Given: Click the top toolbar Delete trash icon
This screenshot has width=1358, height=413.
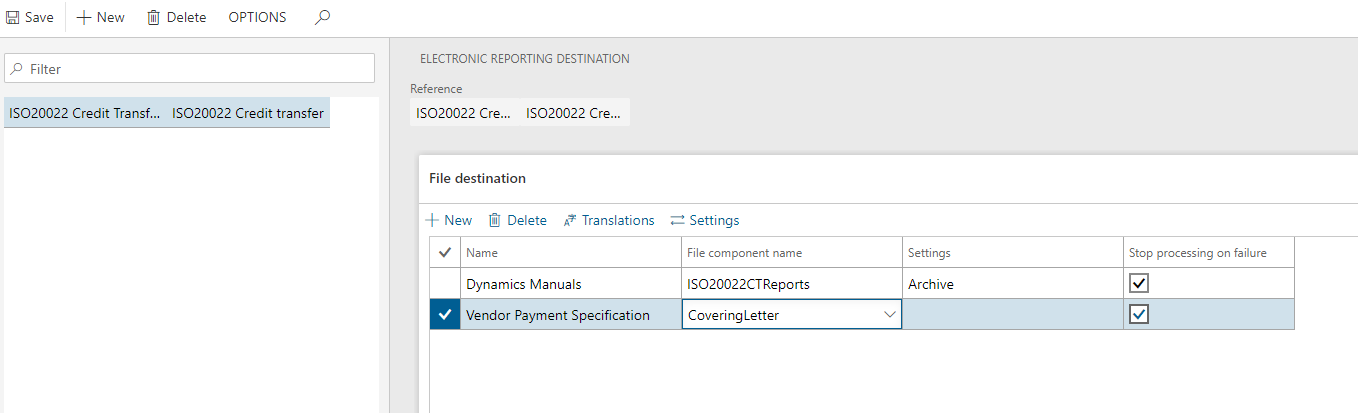Looking at the screenshot, I should 154,18.
